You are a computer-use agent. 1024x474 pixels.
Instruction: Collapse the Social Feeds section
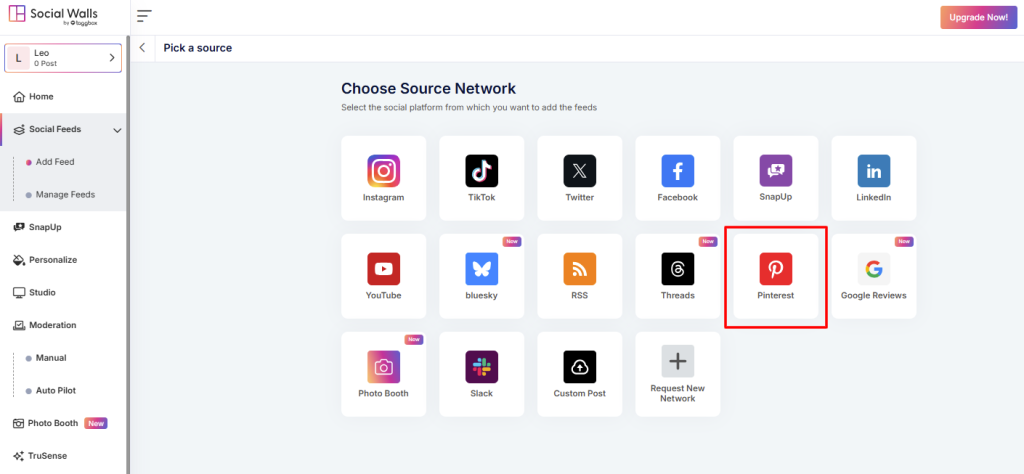pyautogui.click(x=117, y=130)
